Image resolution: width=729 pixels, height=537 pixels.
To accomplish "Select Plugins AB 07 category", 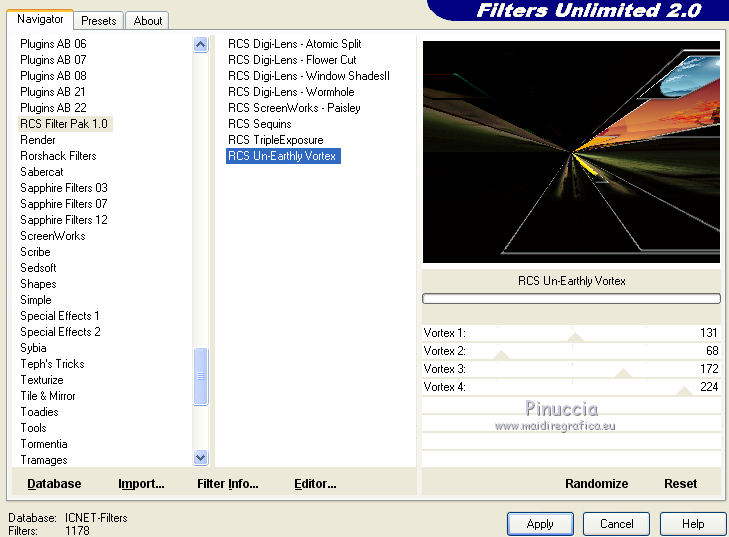I will [53, 60].
